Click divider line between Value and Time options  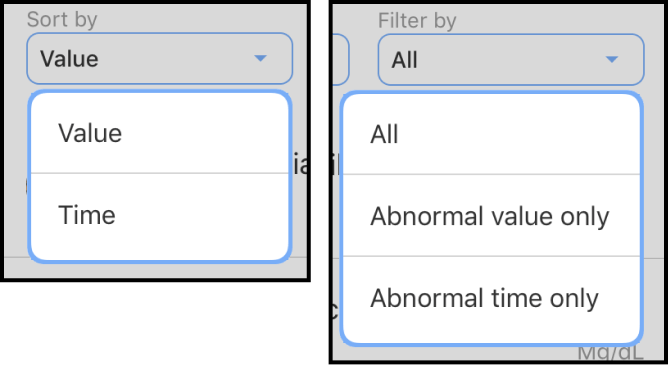(x=159, y=173)
